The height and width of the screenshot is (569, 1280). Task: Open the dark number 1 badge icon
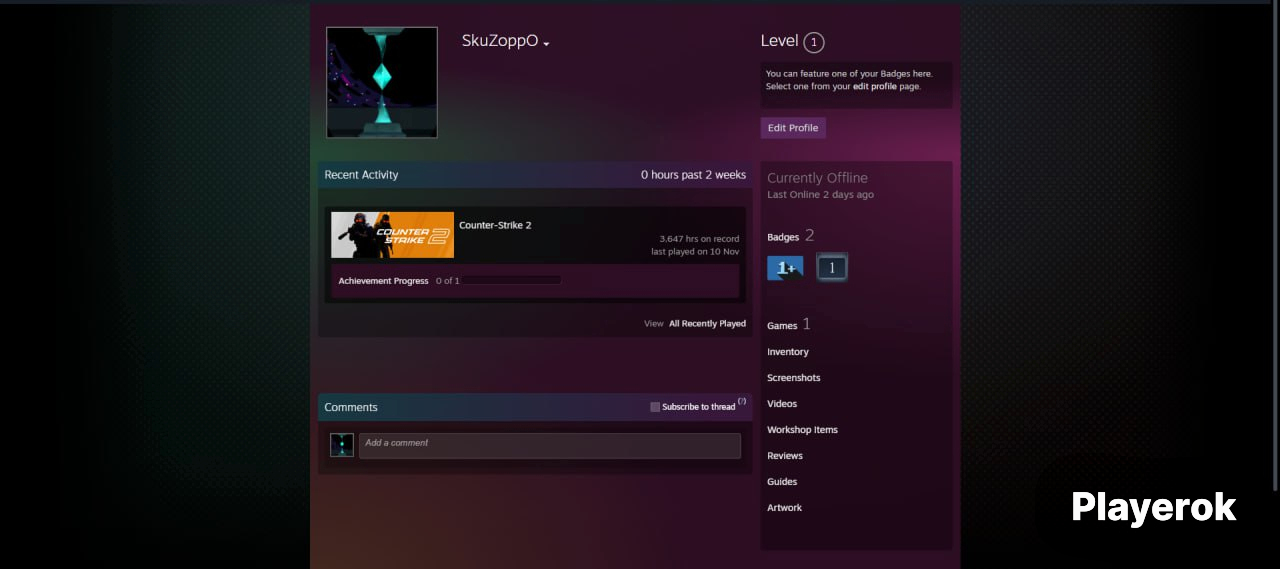(832, 268)
